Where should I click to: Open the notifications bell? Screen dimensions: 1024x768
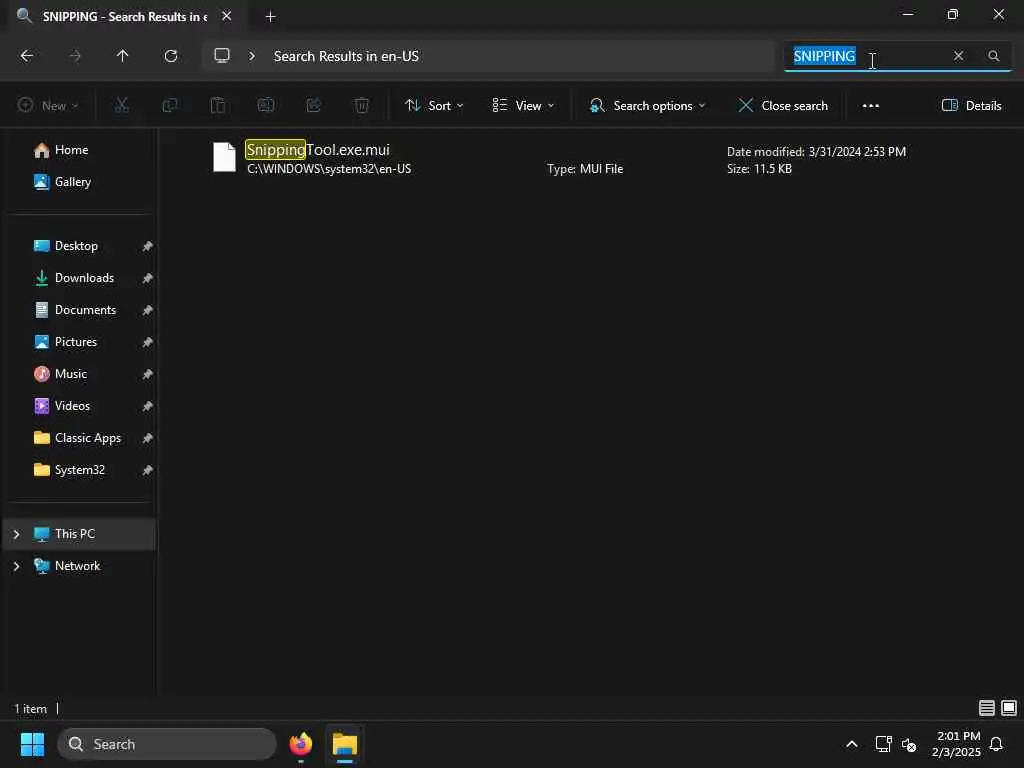pyautogui.click(x=996, y=744)
